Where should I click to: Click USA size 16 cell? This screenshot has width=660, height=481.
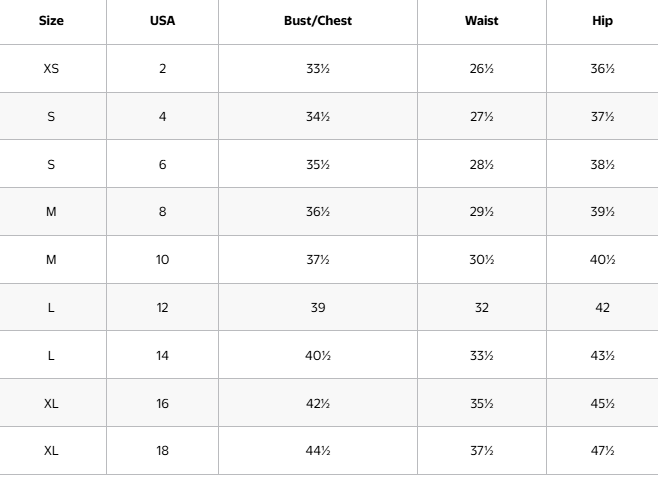162,404
